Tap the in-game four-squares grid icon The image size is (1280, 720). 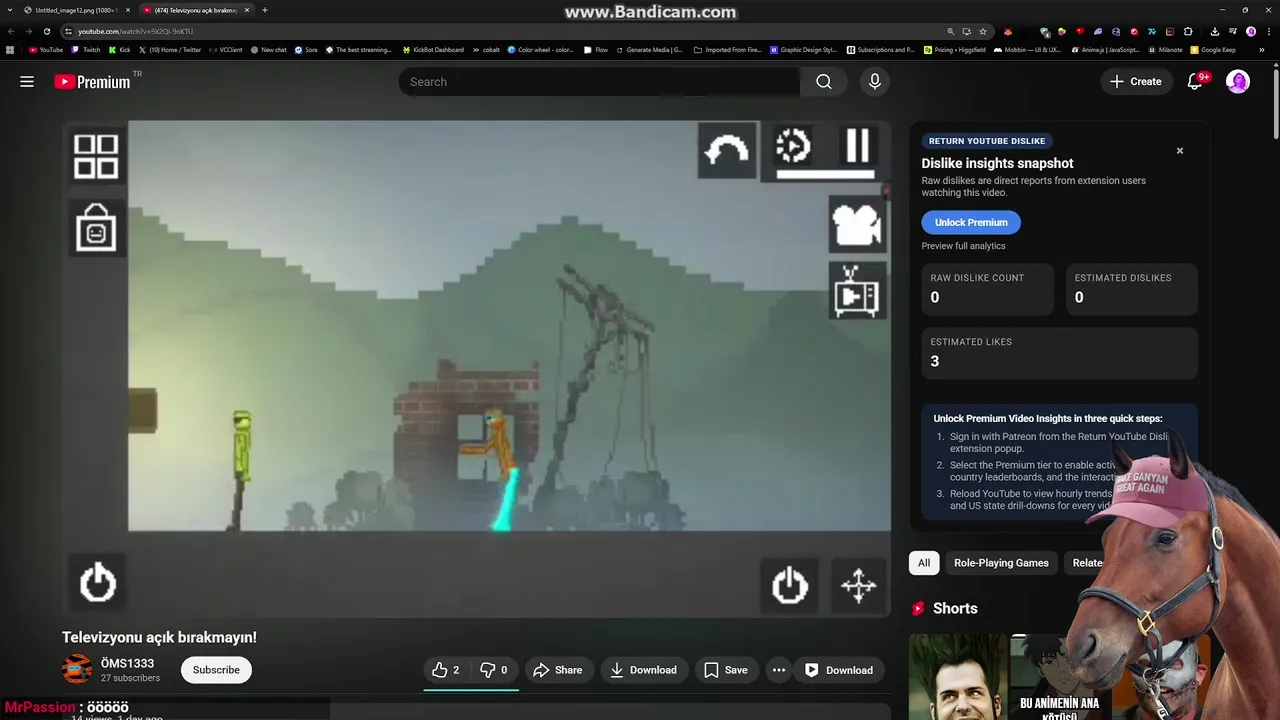pos(96,157)
